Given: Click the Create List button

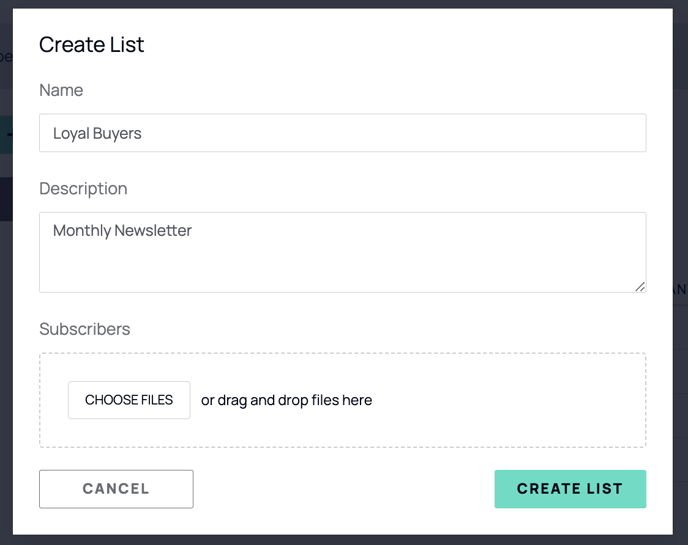Looking at the screenshot, I should point(570,489).
